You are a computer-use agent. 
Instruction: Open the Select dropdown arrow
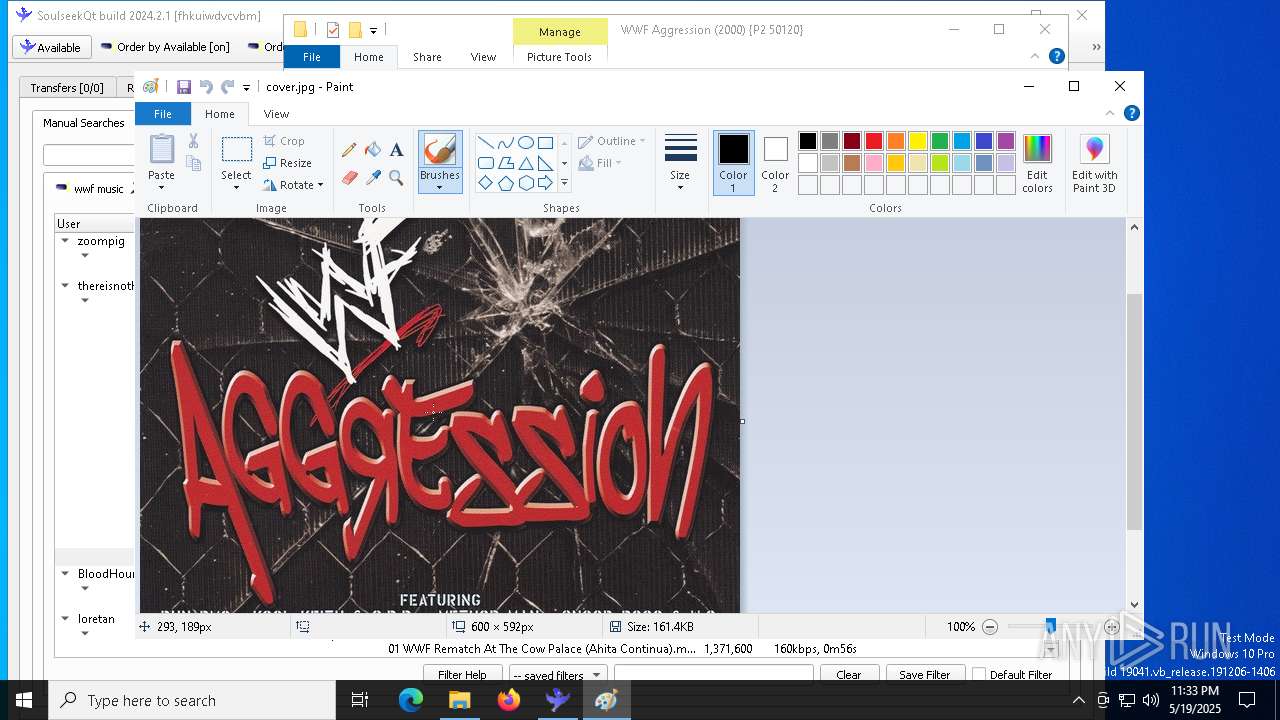point(237,188)
